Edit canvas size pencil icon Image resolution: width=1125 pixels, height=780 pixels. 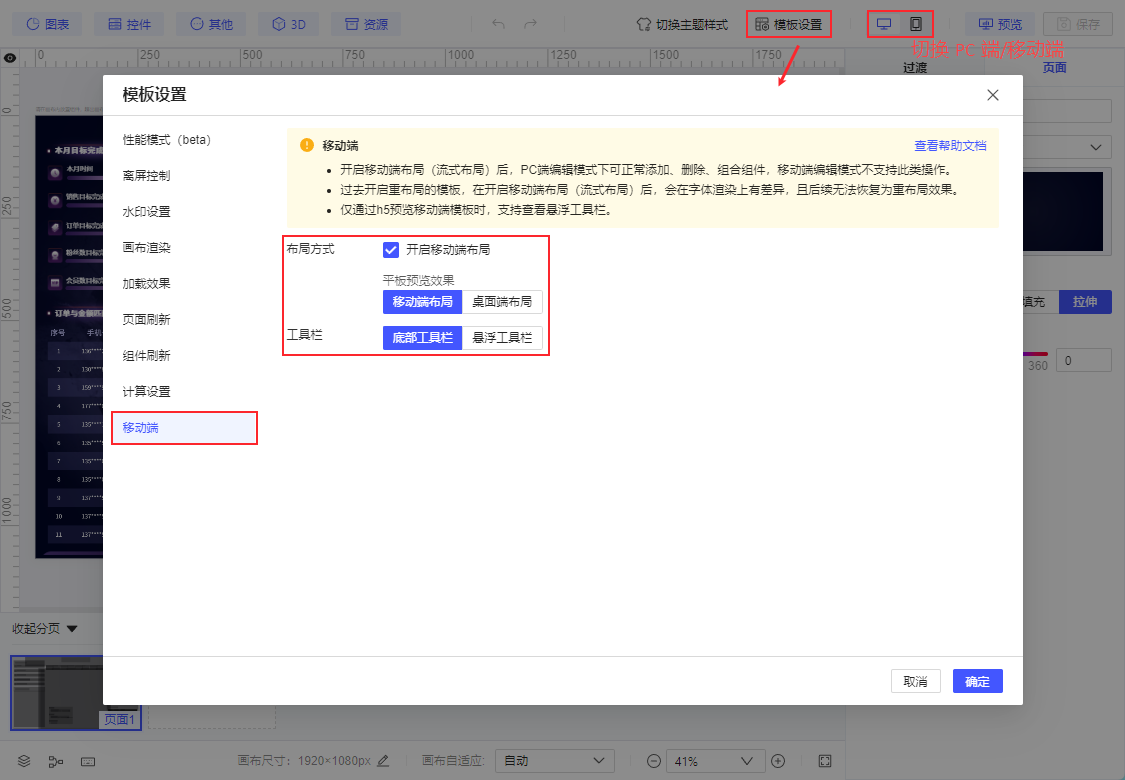383,761
